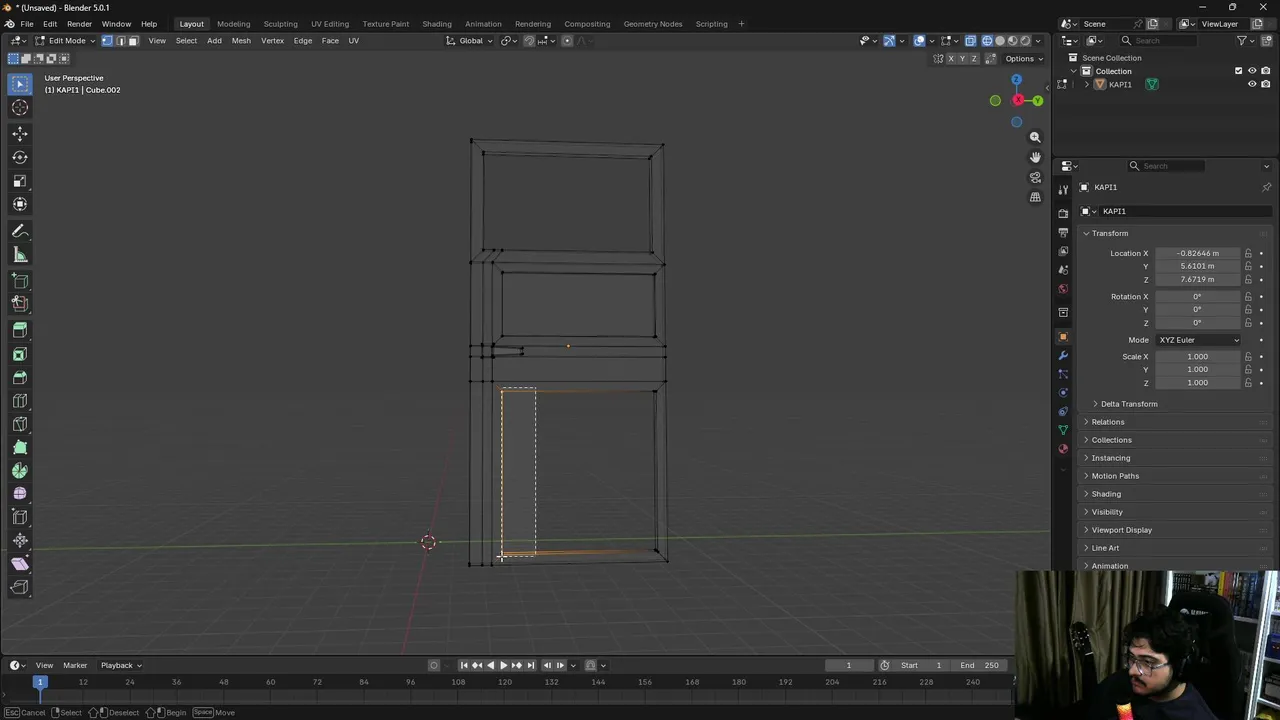The width and height of the screenshot is (1280, 720).
Task: Click the pan hand viewport icon
Action: [1035, 157]
